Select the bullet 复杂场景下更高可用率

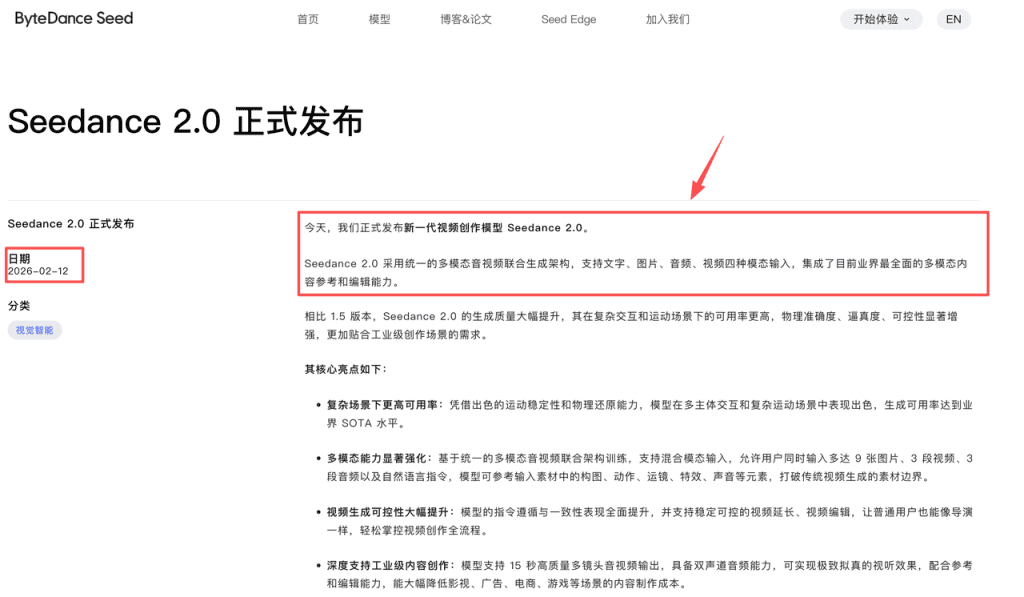[650, 414]
